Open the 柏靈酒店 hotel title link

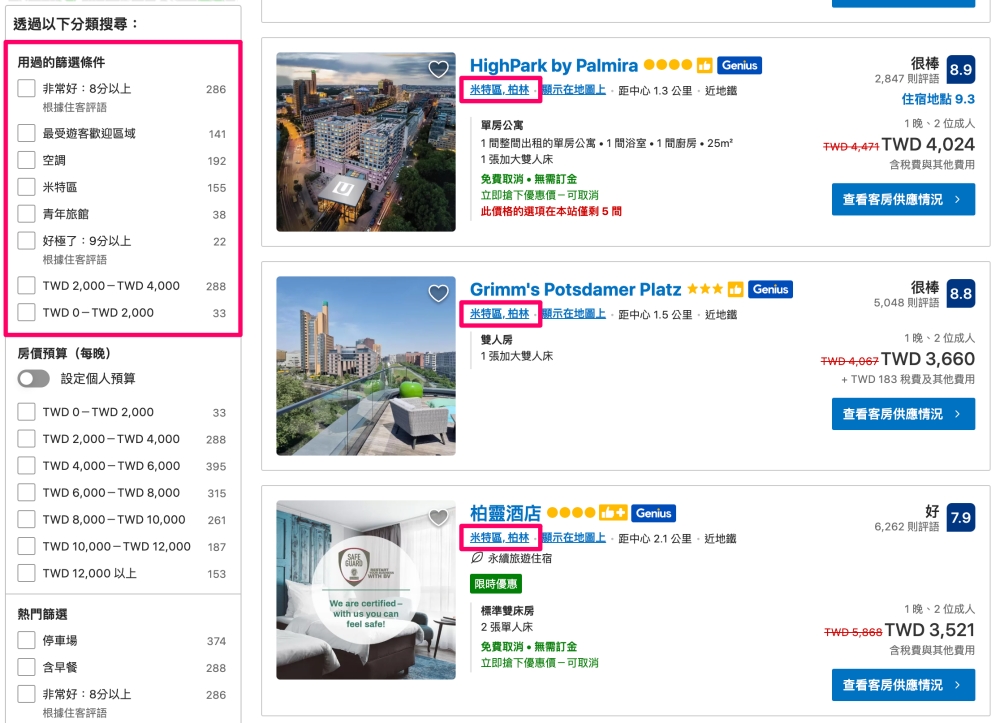[x=505, y=513]
